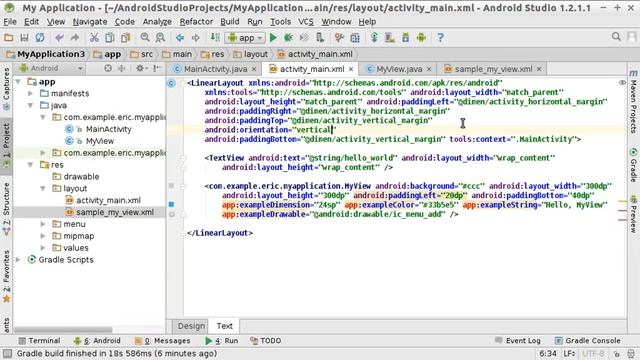
Task: Expand the manifests folder
Action: [x=31, y=93]
